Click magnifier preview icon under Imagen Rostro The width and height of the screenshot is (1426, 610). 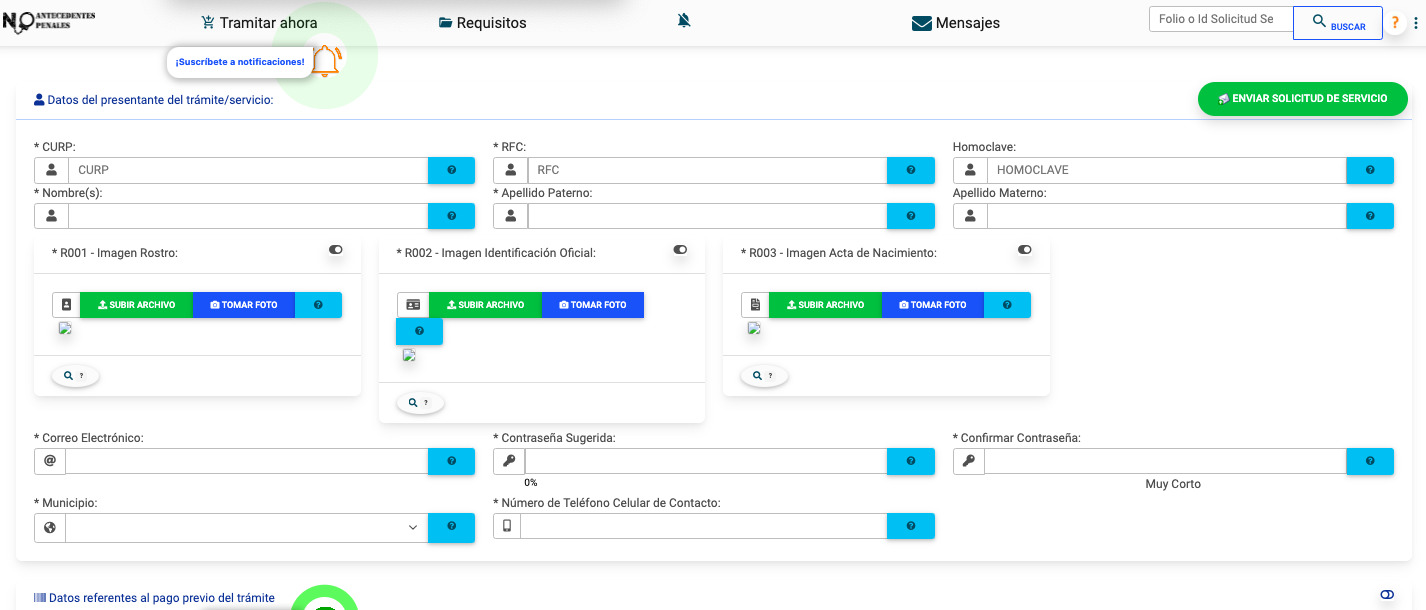(x=75, y=376)
